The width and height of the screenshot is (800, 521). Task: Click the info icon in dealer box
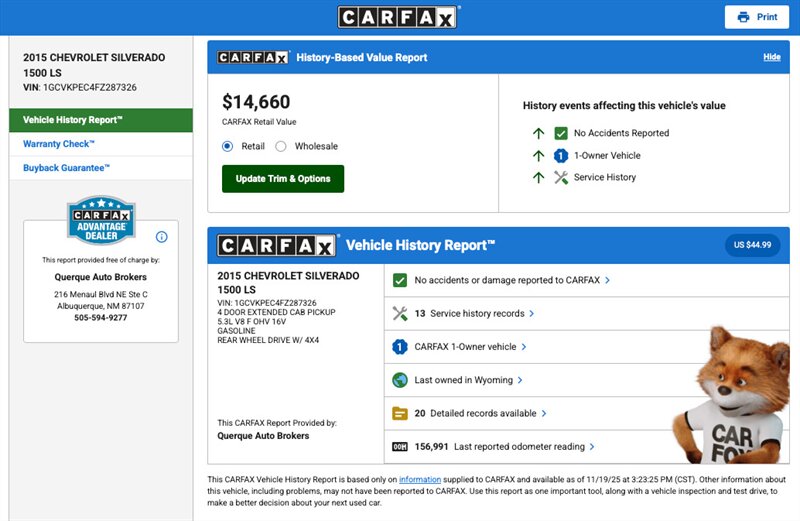[162, 237]
